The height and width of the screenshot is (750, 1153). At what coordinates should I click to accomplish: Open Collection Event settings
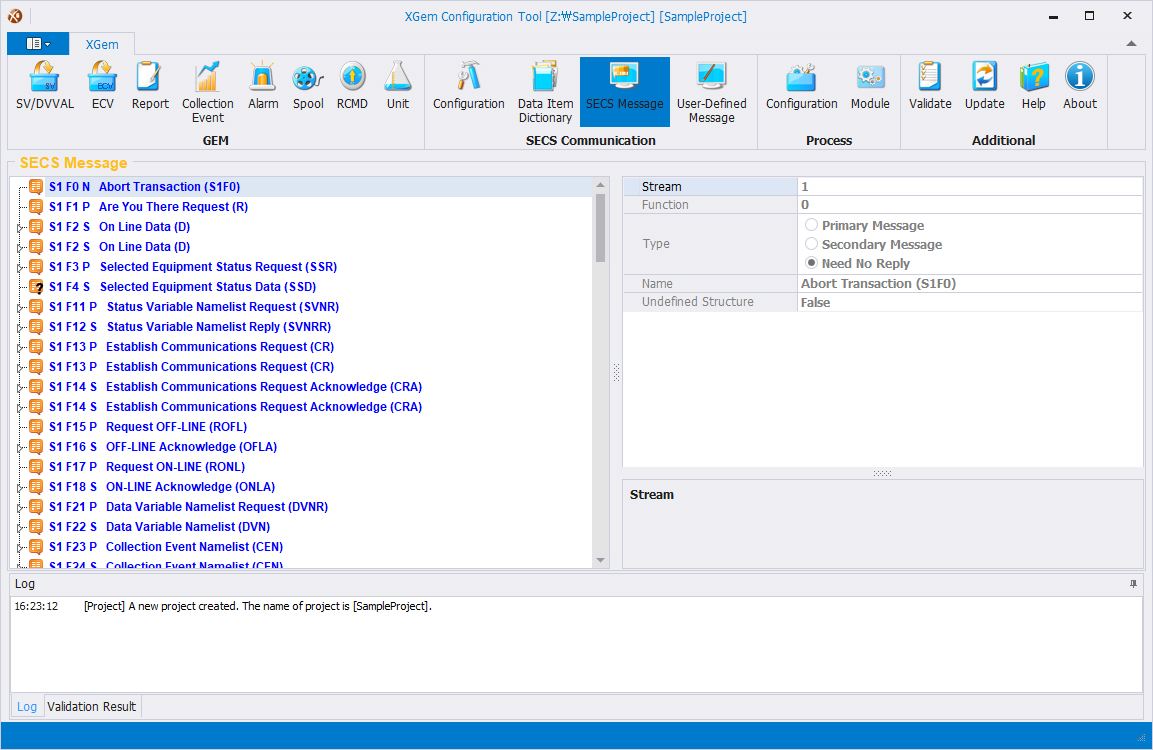click(x=208, y=93)
